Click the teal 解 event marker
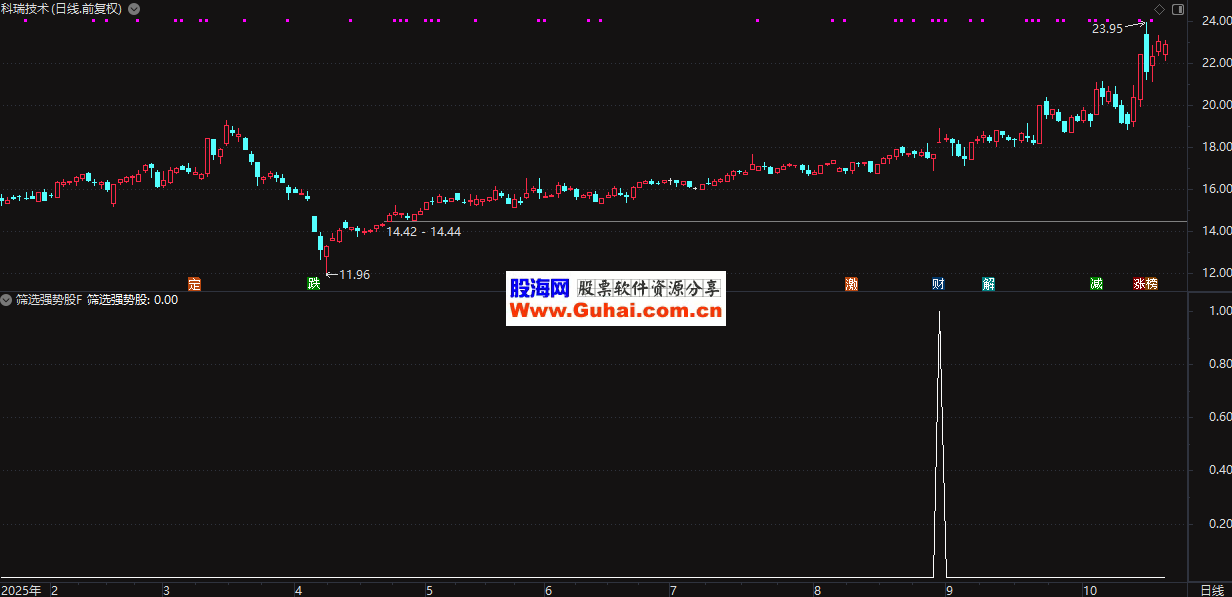 (988, 284)
